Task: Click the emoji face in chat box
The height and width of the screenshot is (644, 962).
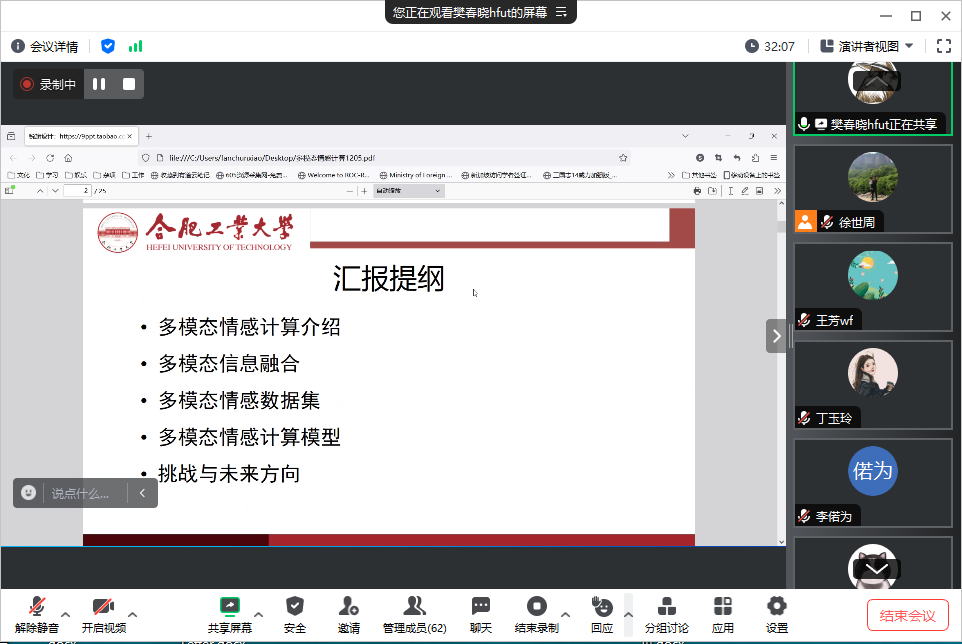Action: pyautogui.click(x=29, y=493)
